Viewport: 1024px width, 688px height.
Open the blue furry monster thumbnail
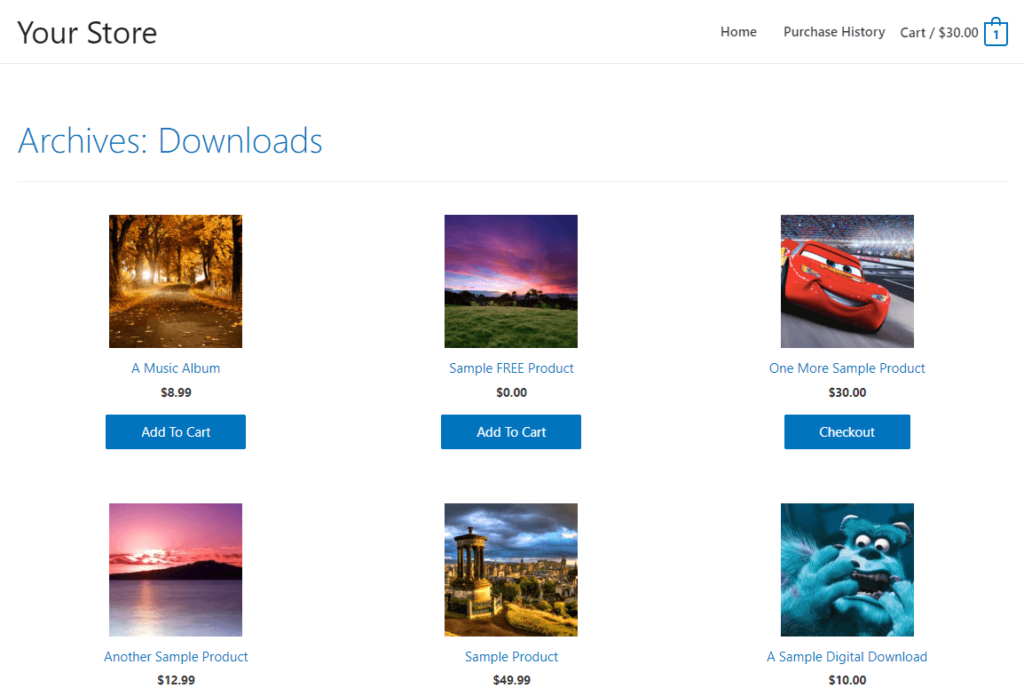pos(847,570)
